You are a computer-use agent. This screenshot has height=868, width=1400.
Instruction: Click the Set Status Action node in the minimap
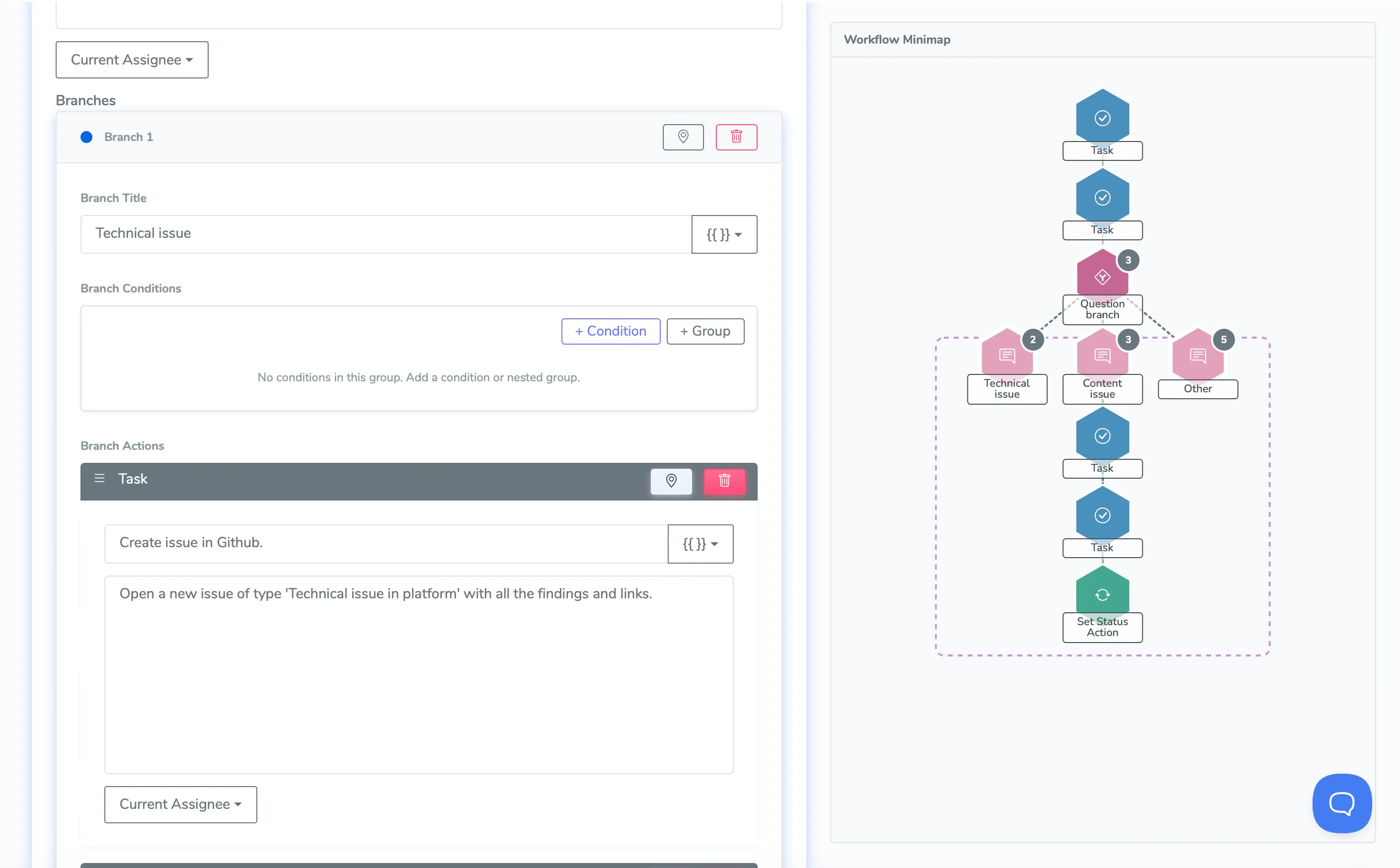(1102, 594)
